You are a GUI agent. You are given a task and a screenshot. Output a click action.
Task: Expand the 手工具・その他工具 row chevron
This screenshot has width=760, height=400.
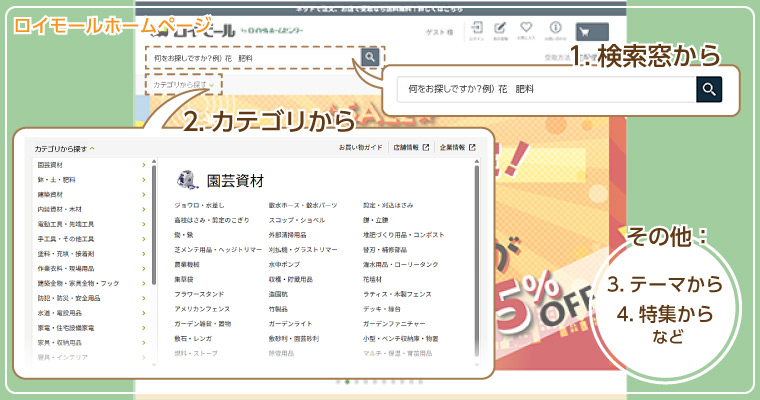coord(143,239)
